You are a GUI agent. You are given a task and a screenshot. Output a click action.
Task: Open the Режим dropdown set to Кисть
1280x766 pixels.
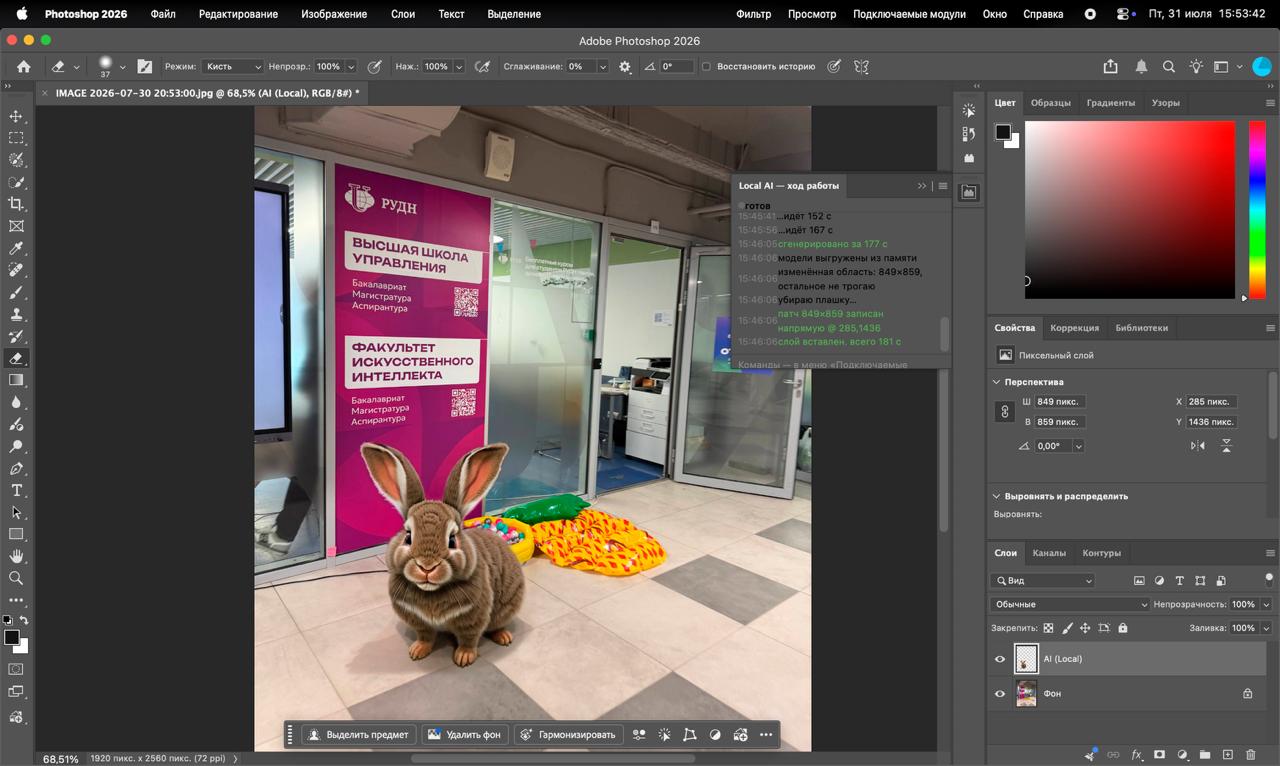[x=232, y=67]
